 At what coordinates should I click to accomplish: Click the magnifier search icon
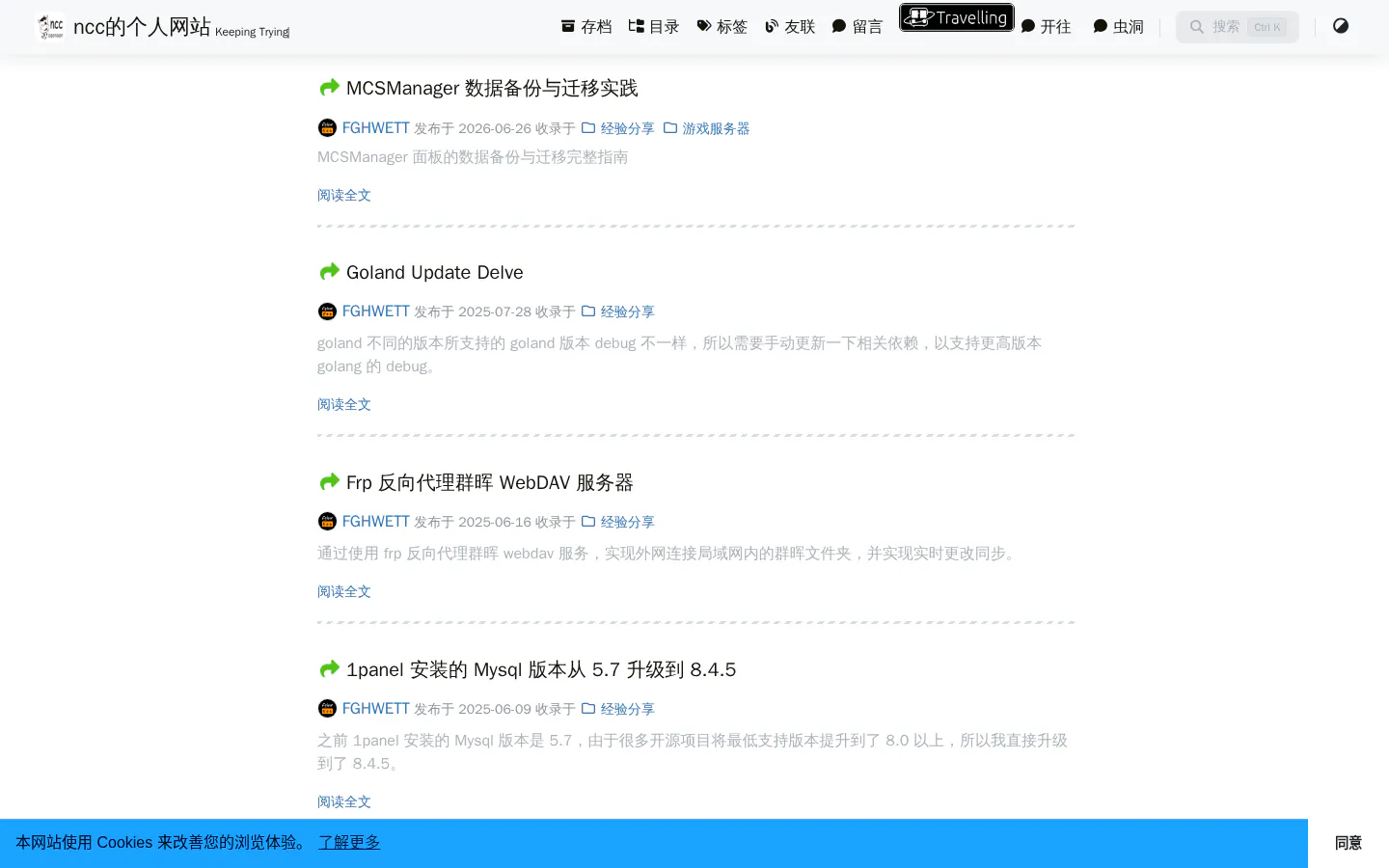(1197, 27)
